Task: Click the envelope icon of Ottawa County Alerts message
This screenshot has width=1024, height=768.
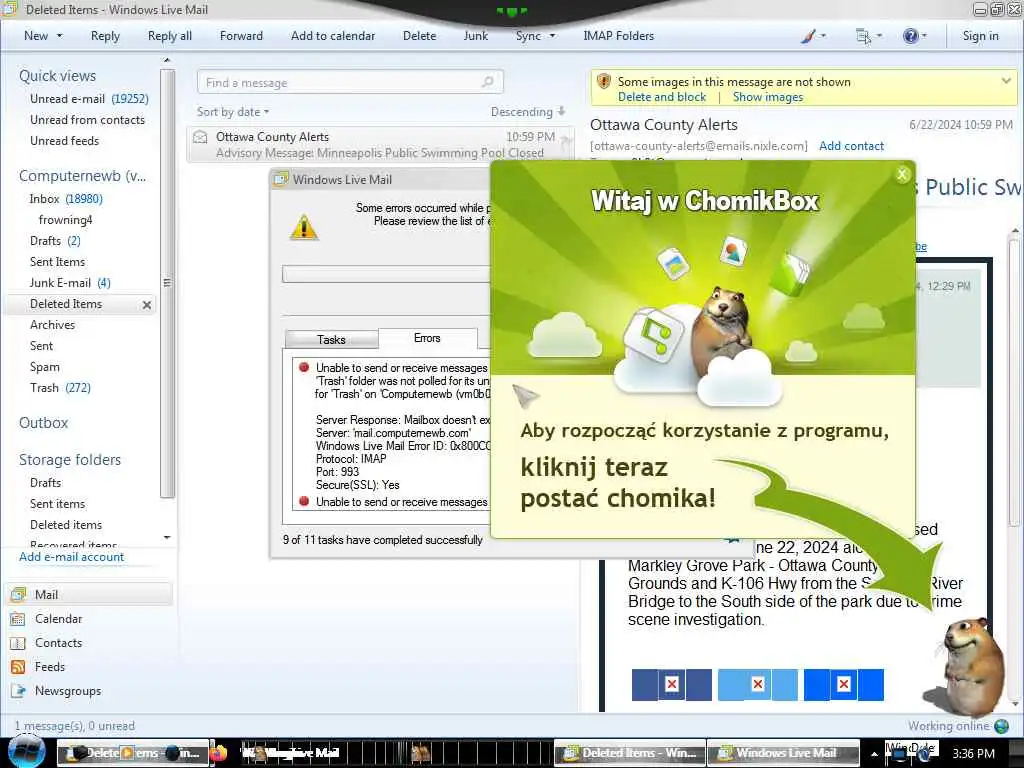Action: [x=200, y=137]
